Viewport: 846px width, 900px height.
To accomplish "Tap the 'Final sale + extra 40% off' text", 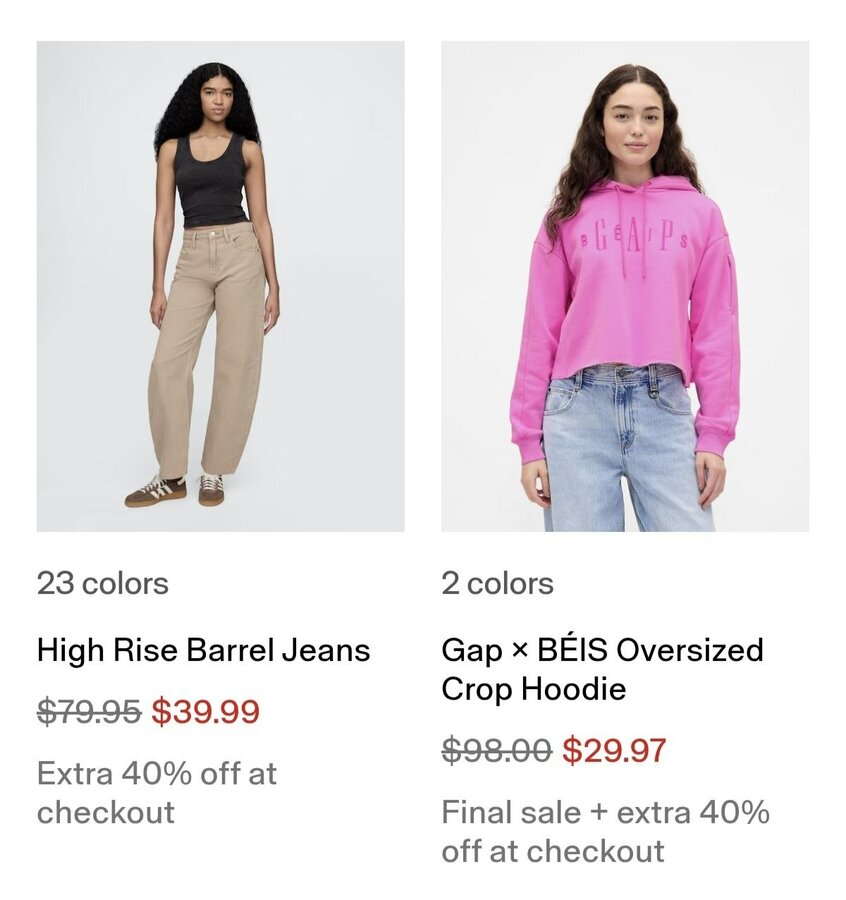I will 606,832.
